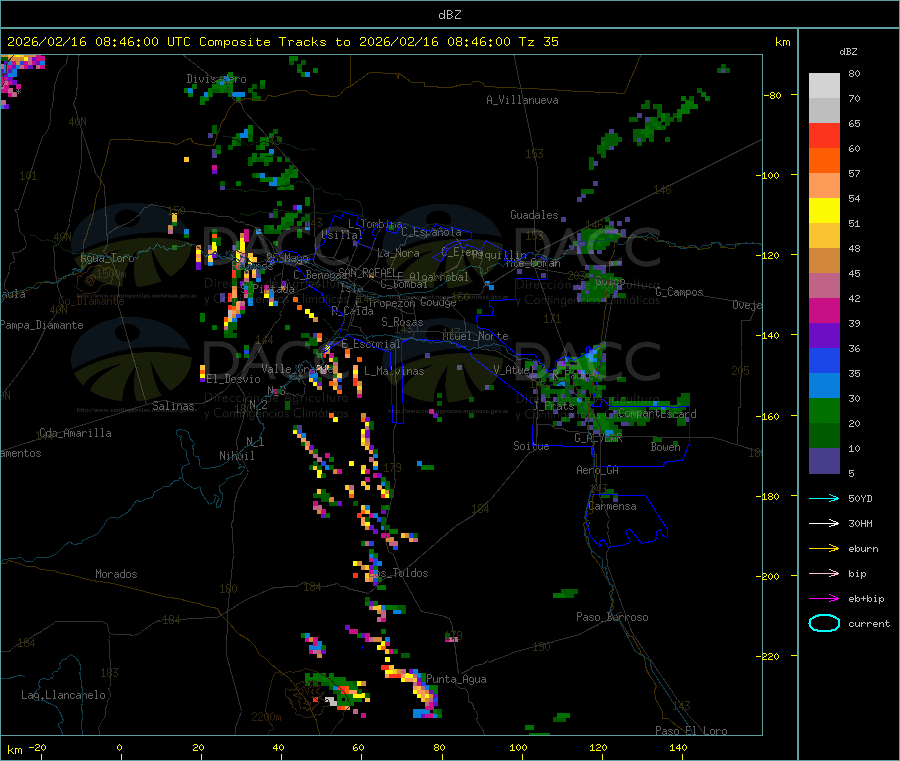Click the Bowen map label

(666, 446)
